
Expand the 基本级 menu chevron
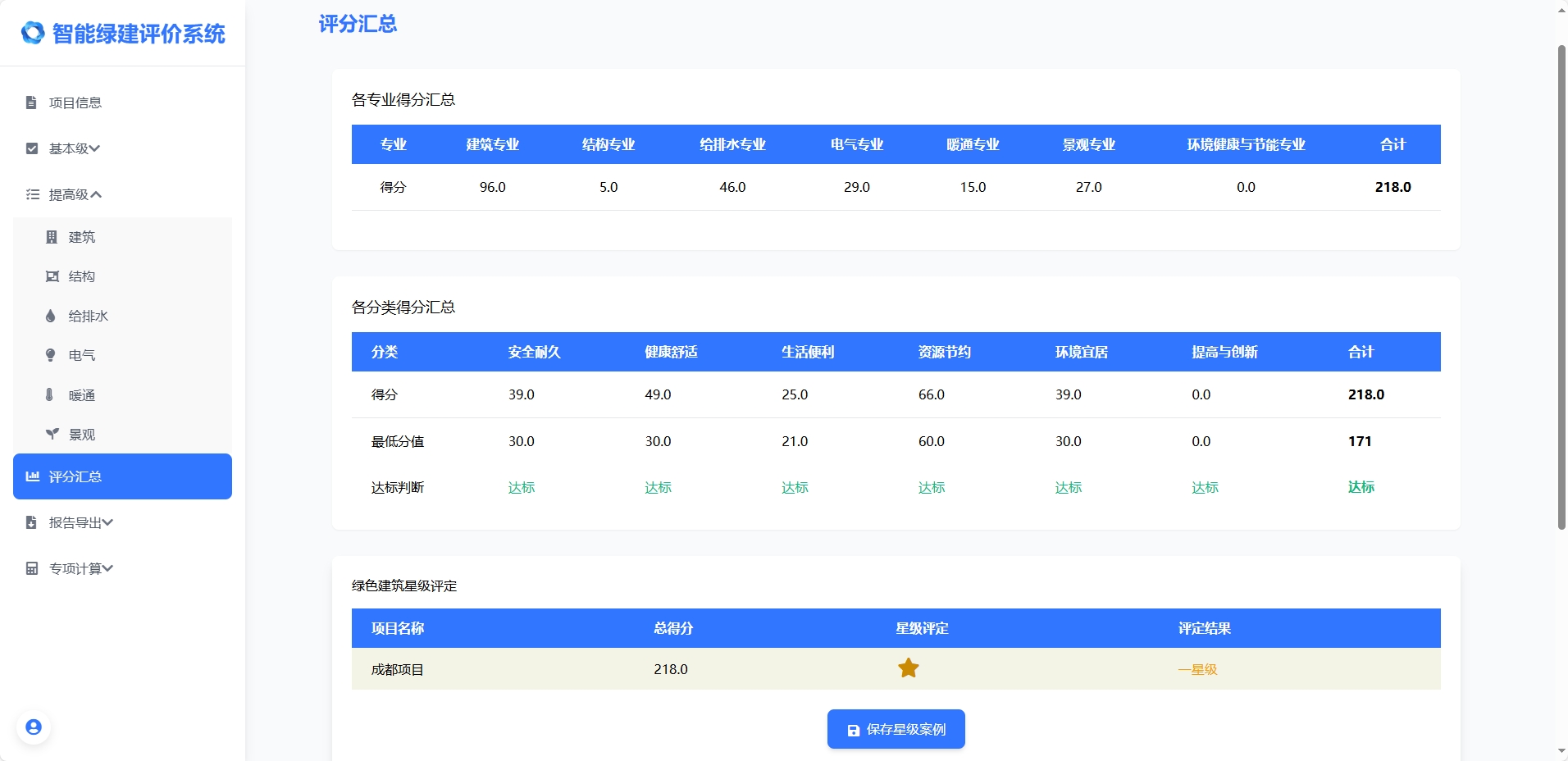pos(95,148)
